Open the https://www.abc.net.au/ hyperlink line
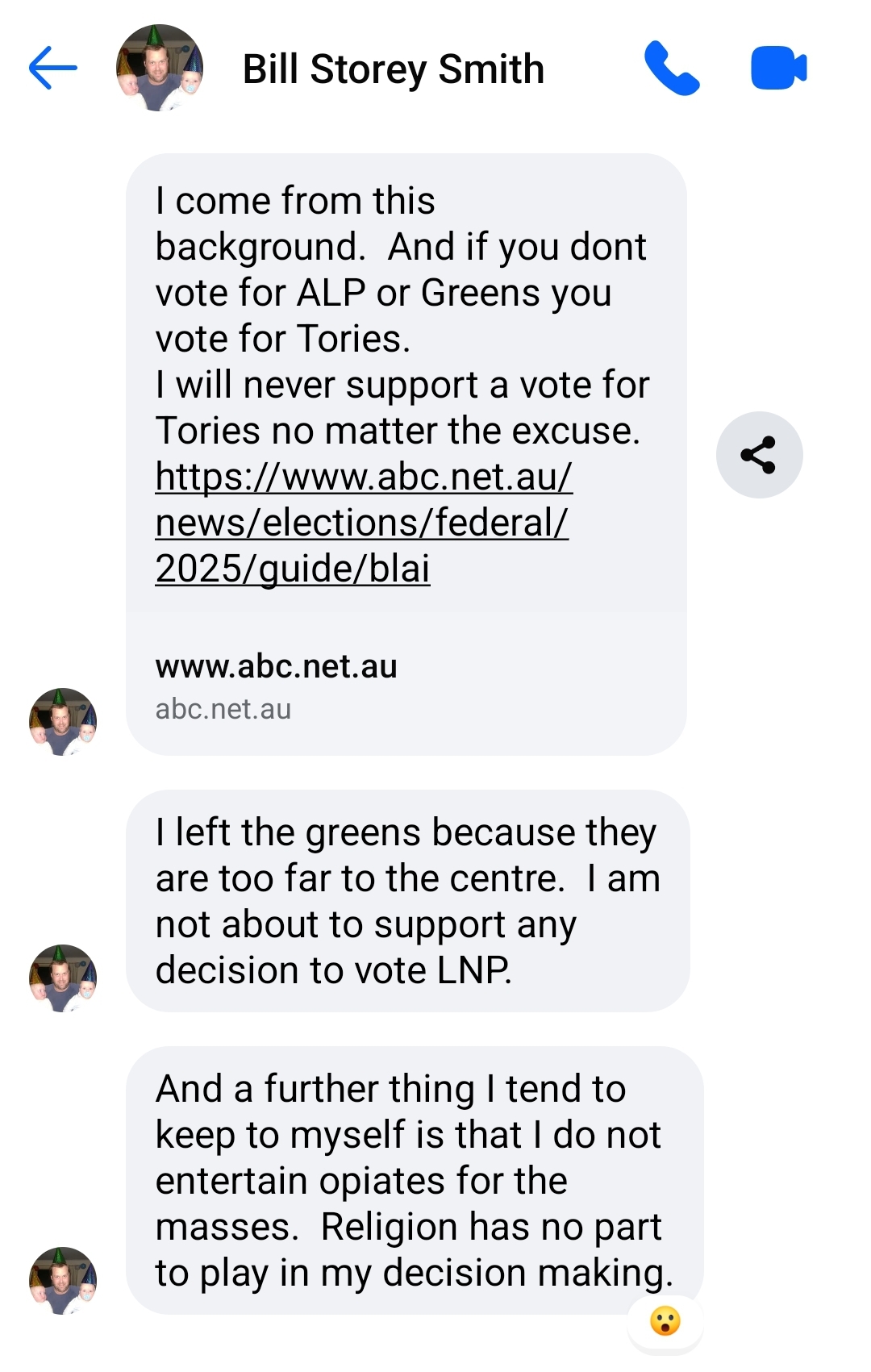Image resolution: width=871 pixels, height=1372 pixels. 364,477
